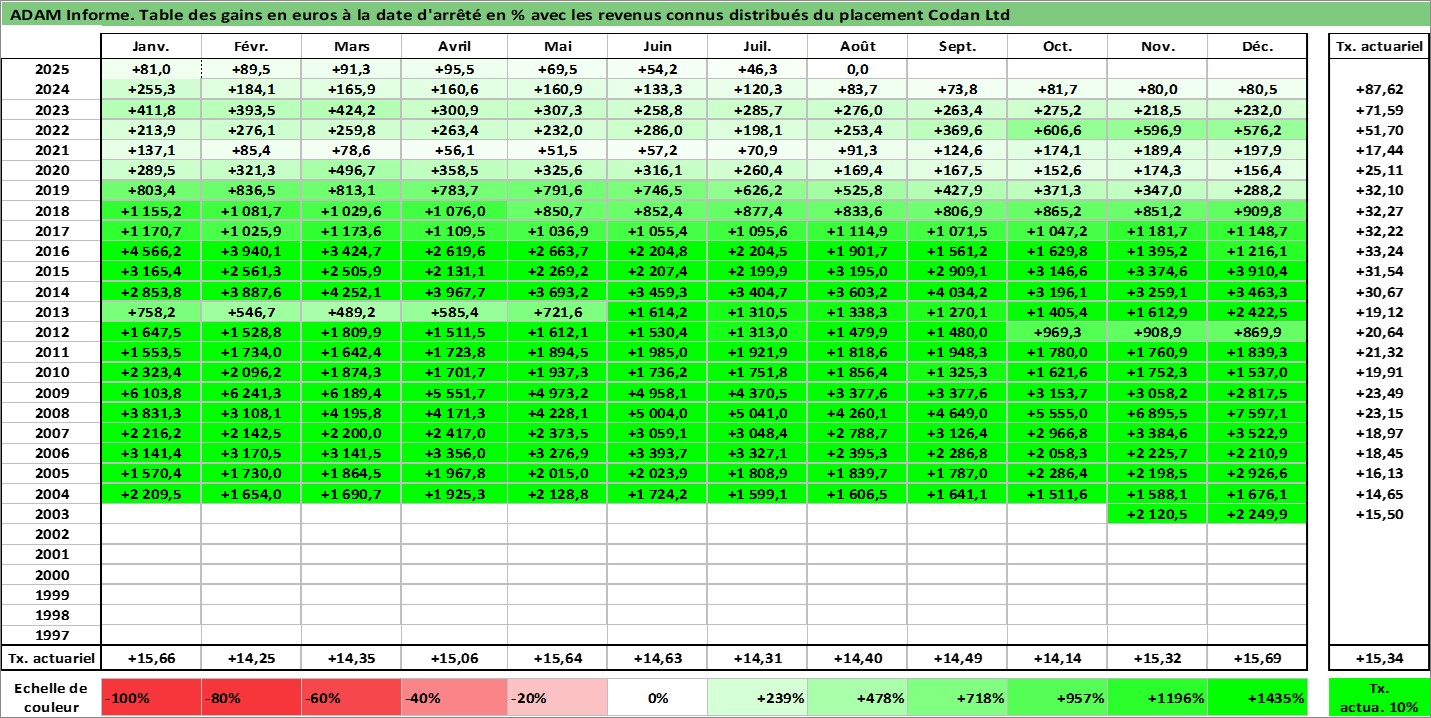Select the 2003 year row label
This screenshot has height=718, width=1431.
click(x=51, y=514)
